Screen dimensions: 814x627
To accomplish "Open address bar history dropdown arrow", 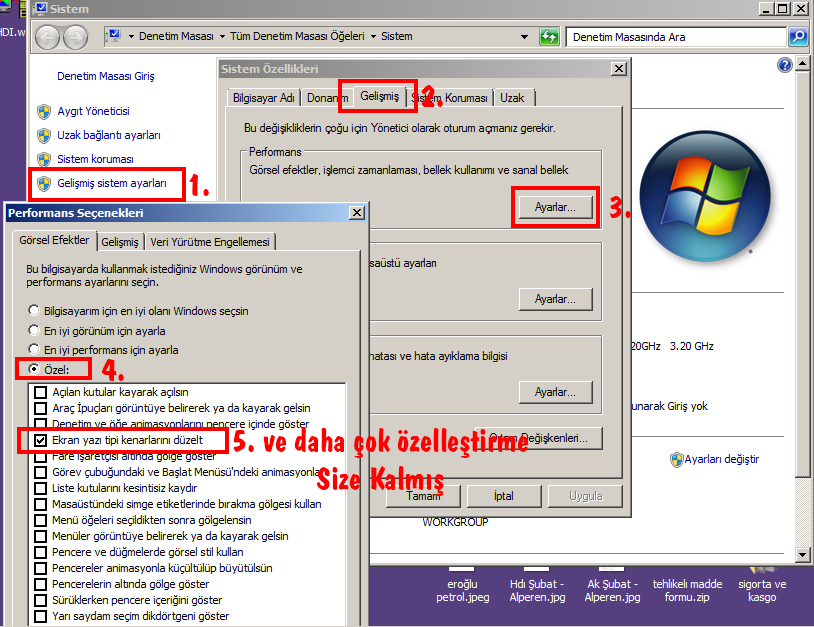I will click(x=524, y=37).
